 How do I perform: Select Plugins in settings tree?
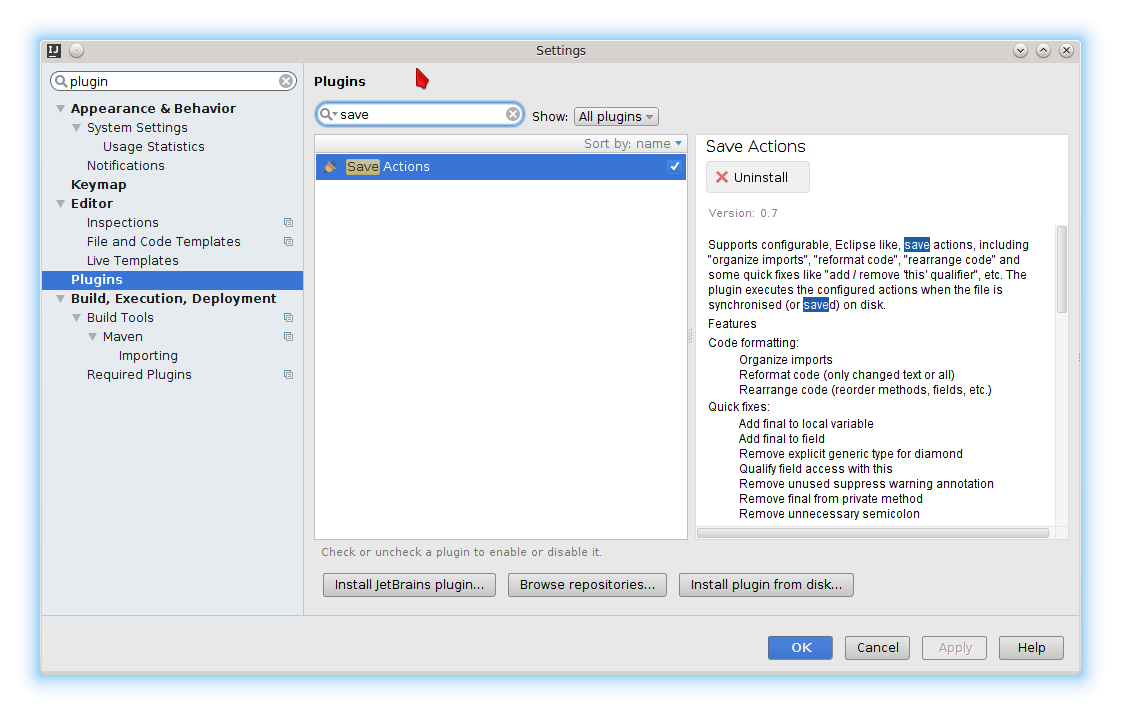[172, 280]
